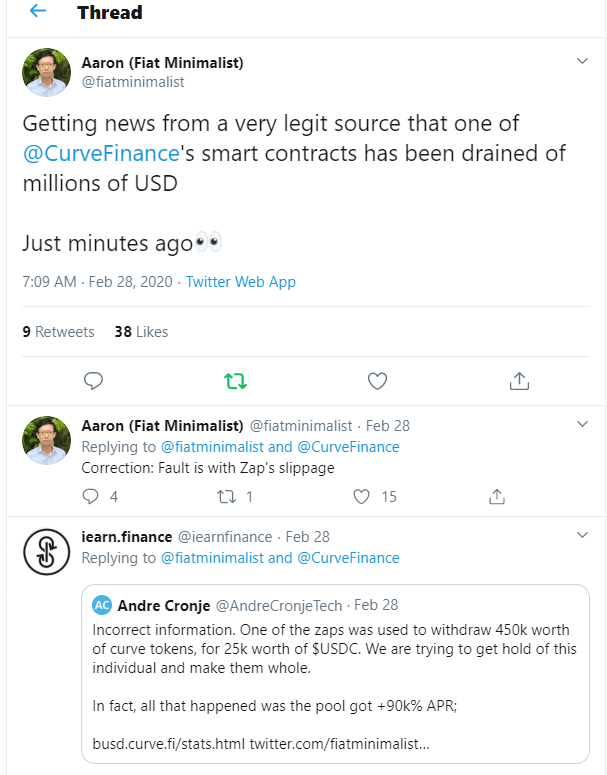Image resolution: width=607 pixels, height=775 pixels.
Task: Share the main tweet
Action: click(519, 381)
